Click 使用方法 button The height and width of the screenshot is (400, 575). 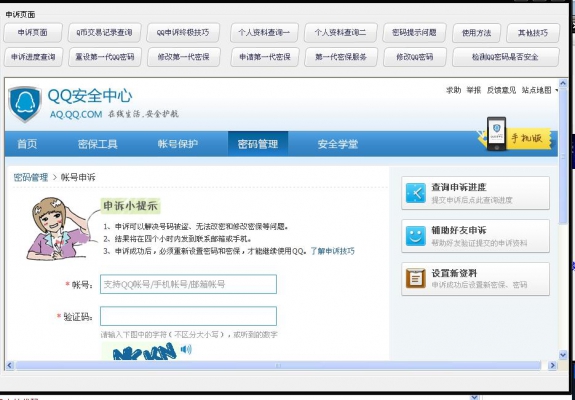click(476, 33)
